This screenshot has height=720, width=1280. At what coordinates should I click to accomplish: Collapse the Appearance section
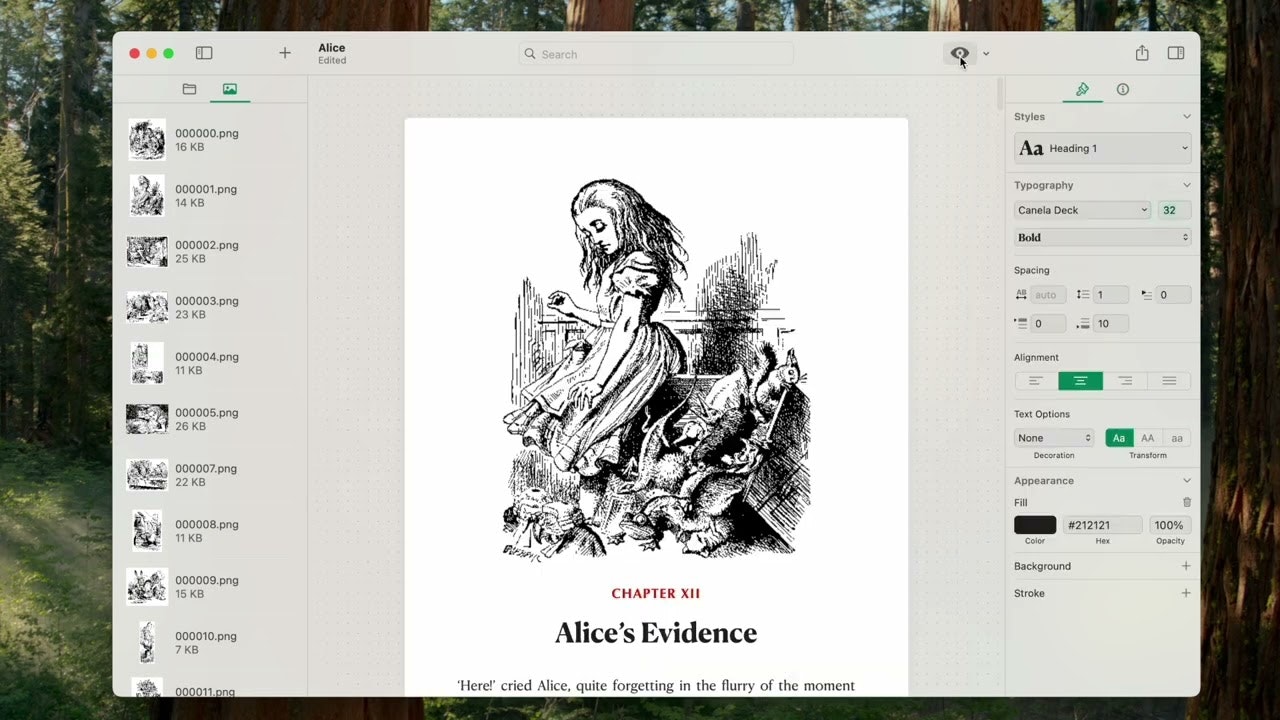pyautogui.click(x=1187, y=481)
